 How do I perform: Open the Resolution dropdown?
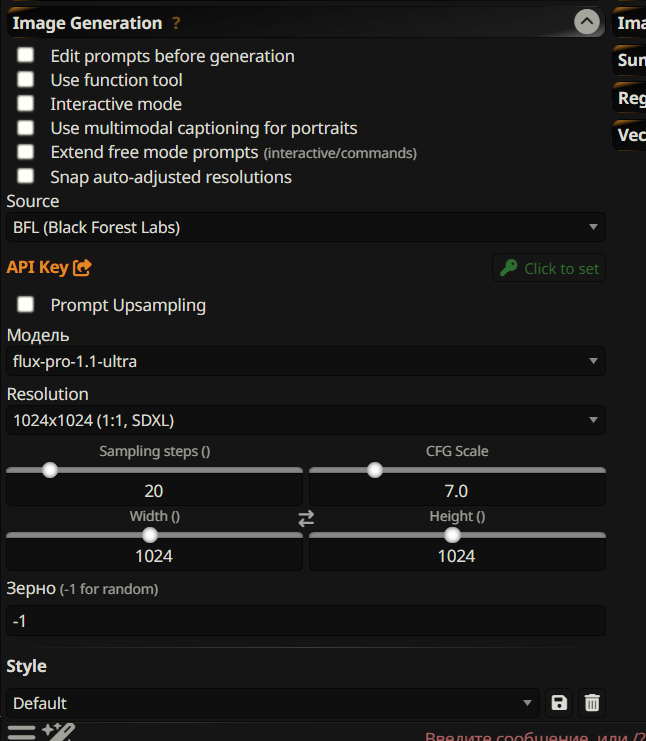pos(305,420)
